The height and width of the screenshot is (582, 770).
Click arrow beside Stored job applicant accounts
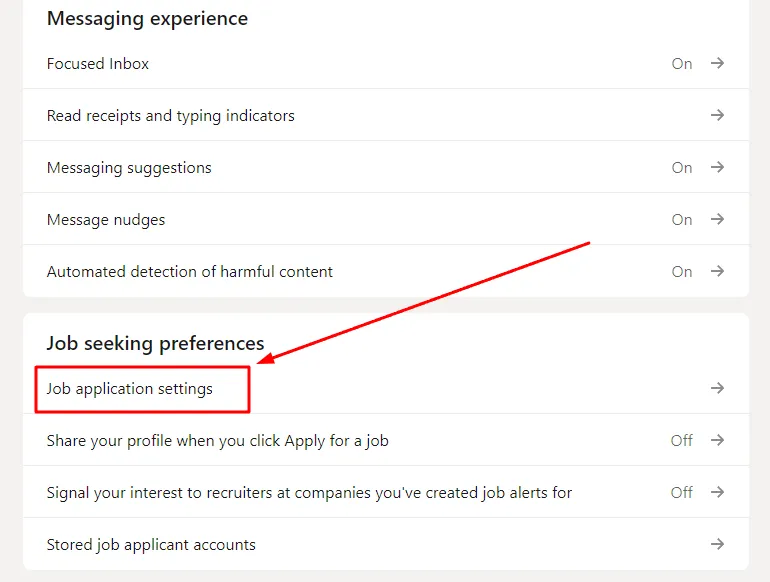point(717,544)
